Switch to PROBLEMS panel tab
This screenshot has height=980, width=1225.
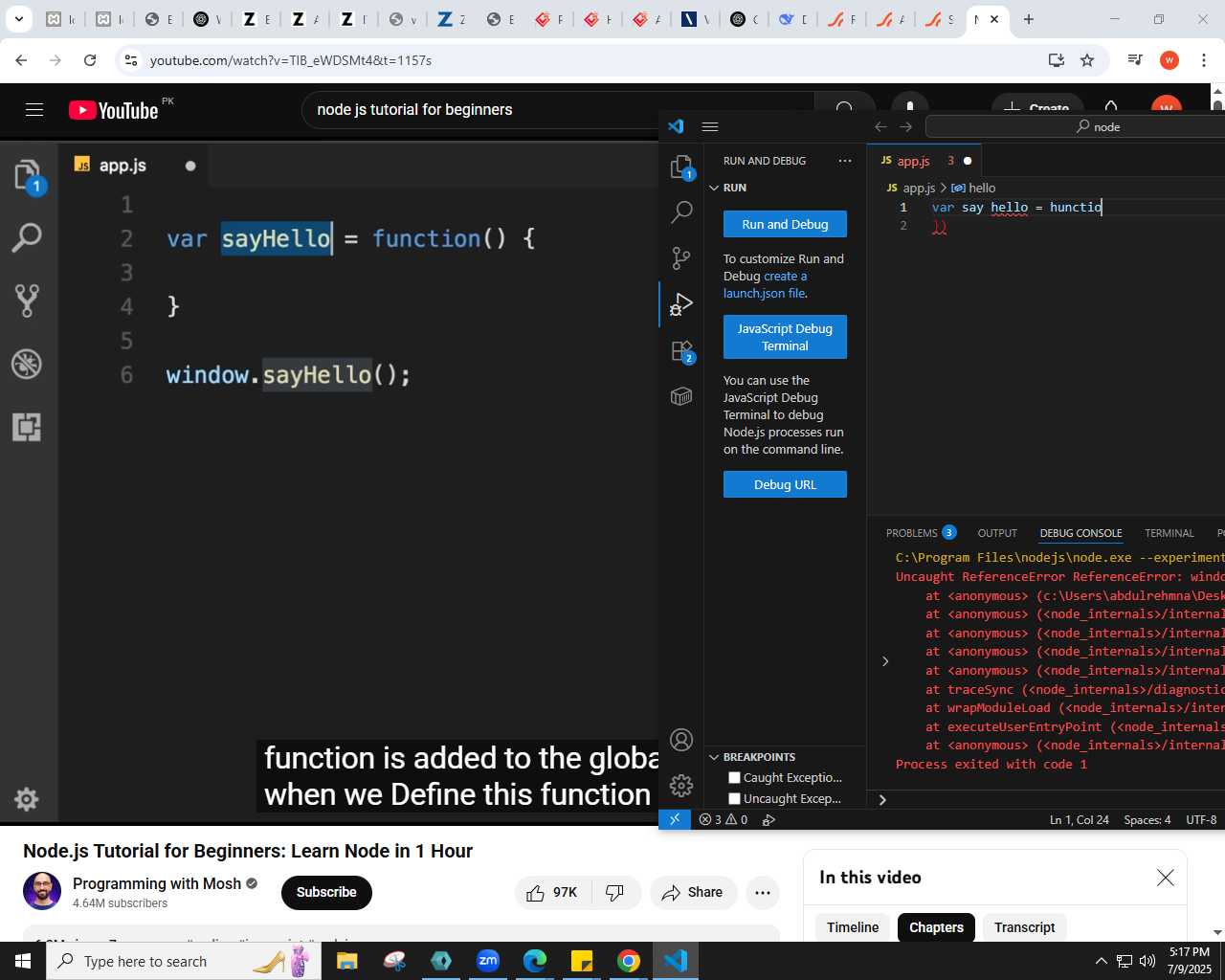coord(921,533)
